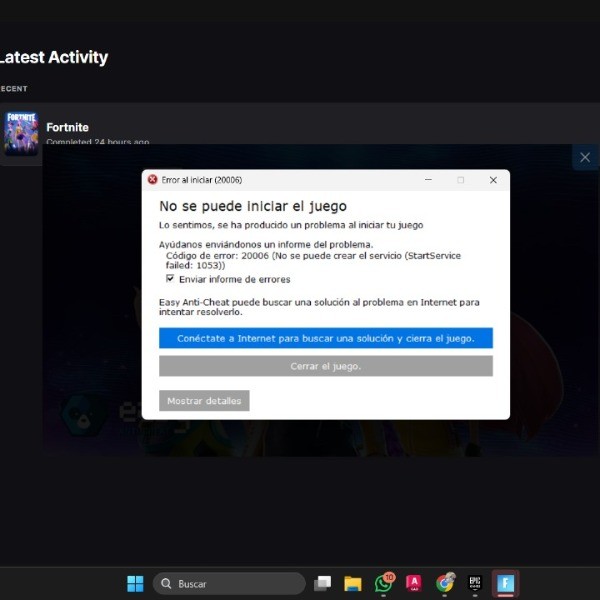
Task: Open the Fortnite game thumbnail
Action: pyautogui.click(x=21, y=133)
